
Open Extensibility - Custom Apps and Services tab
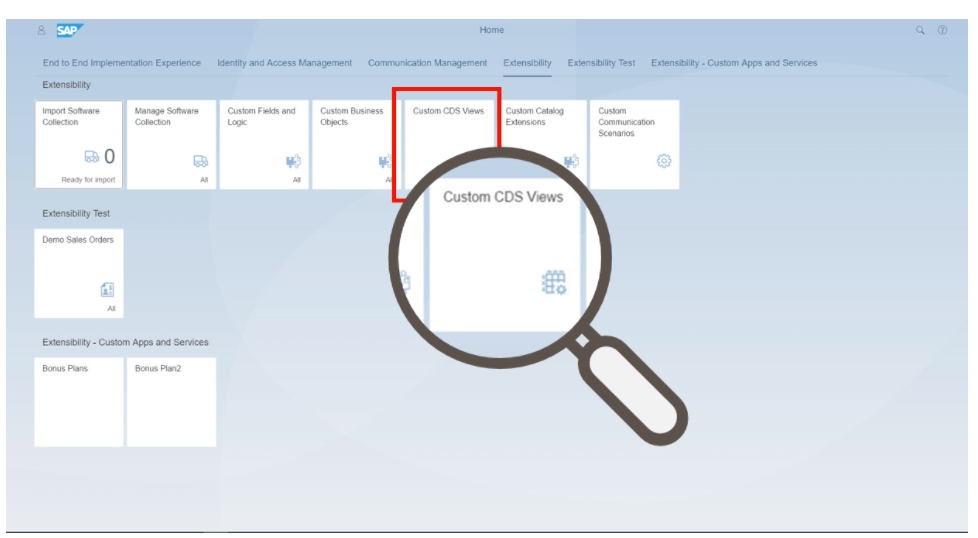tap(734, 63)
